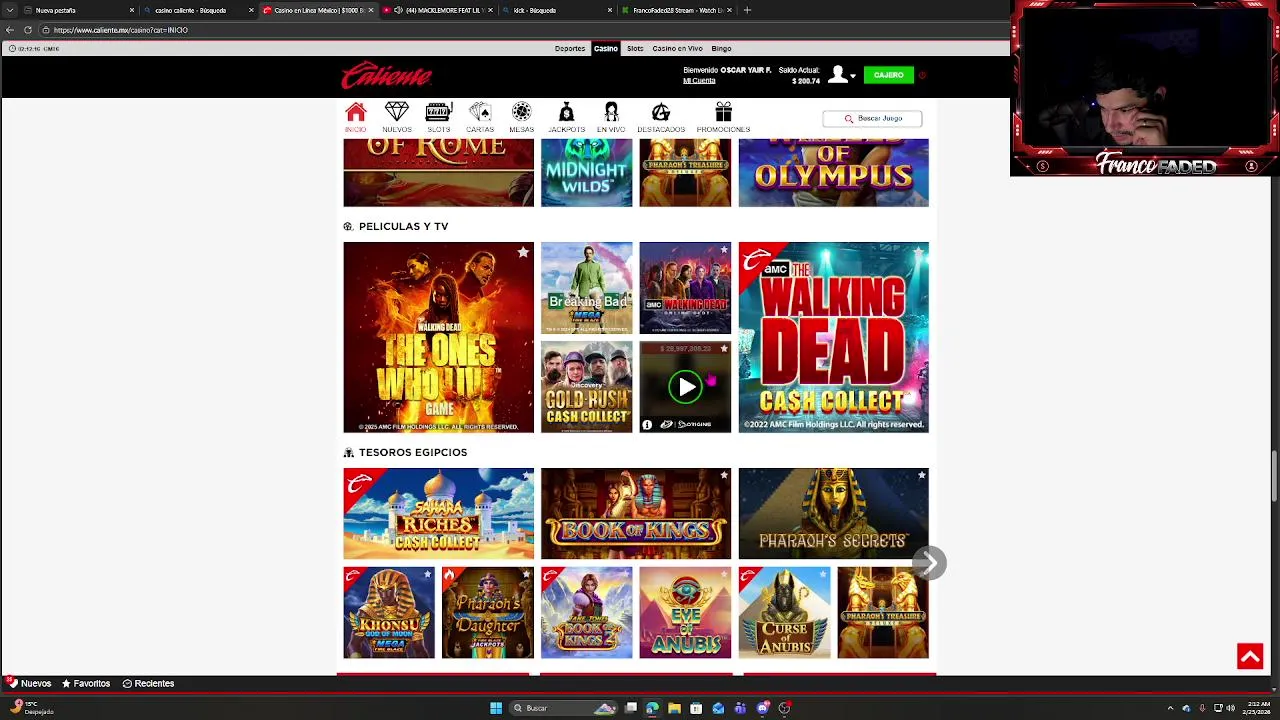Favorite Pharaoh's Secrets star

(x=921, y=476)
